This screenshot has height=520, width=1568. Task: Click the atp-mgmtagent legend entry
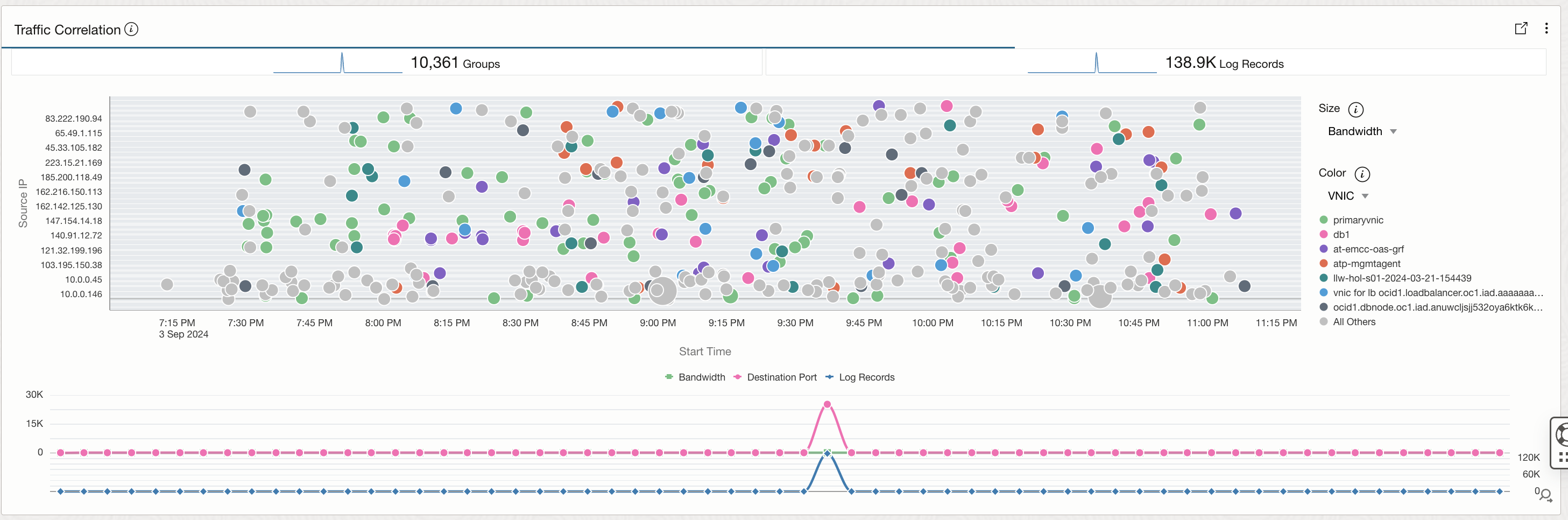tap(1366, 264)
